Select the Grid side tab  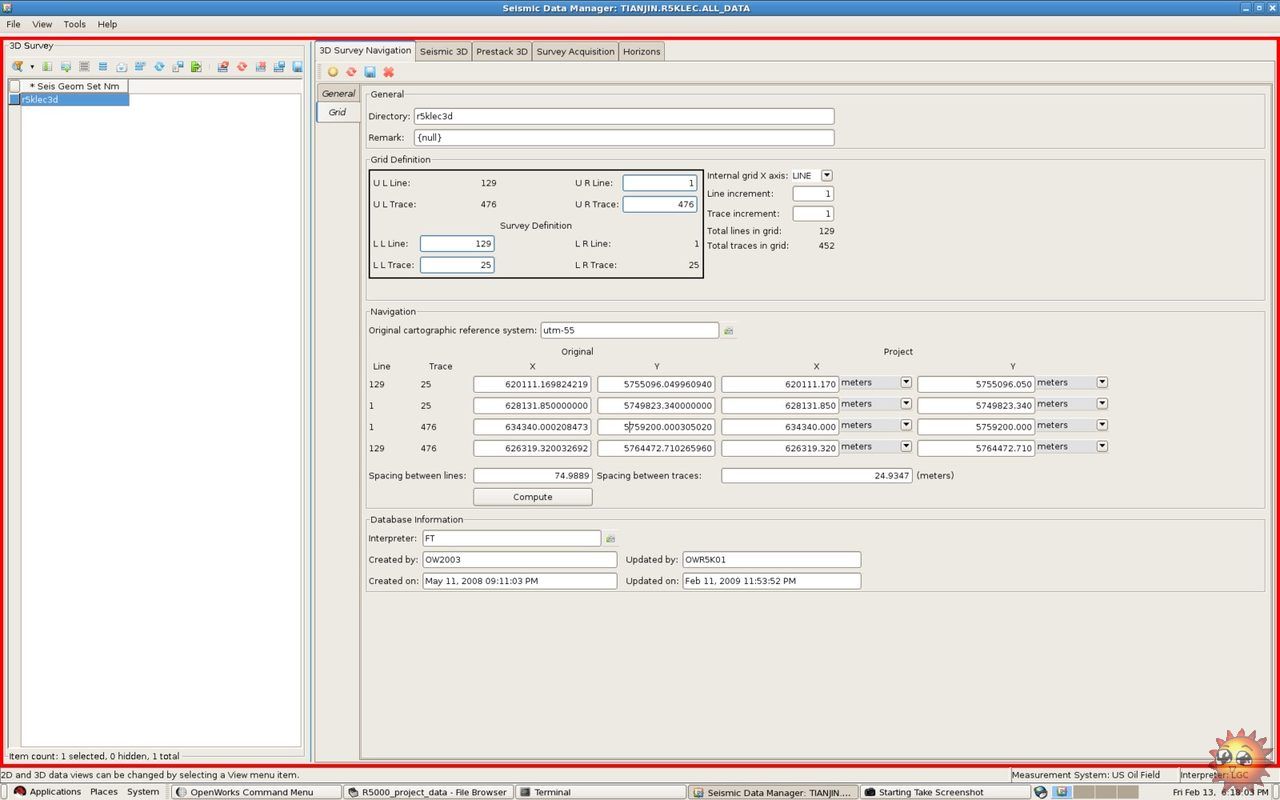[338, 112]
